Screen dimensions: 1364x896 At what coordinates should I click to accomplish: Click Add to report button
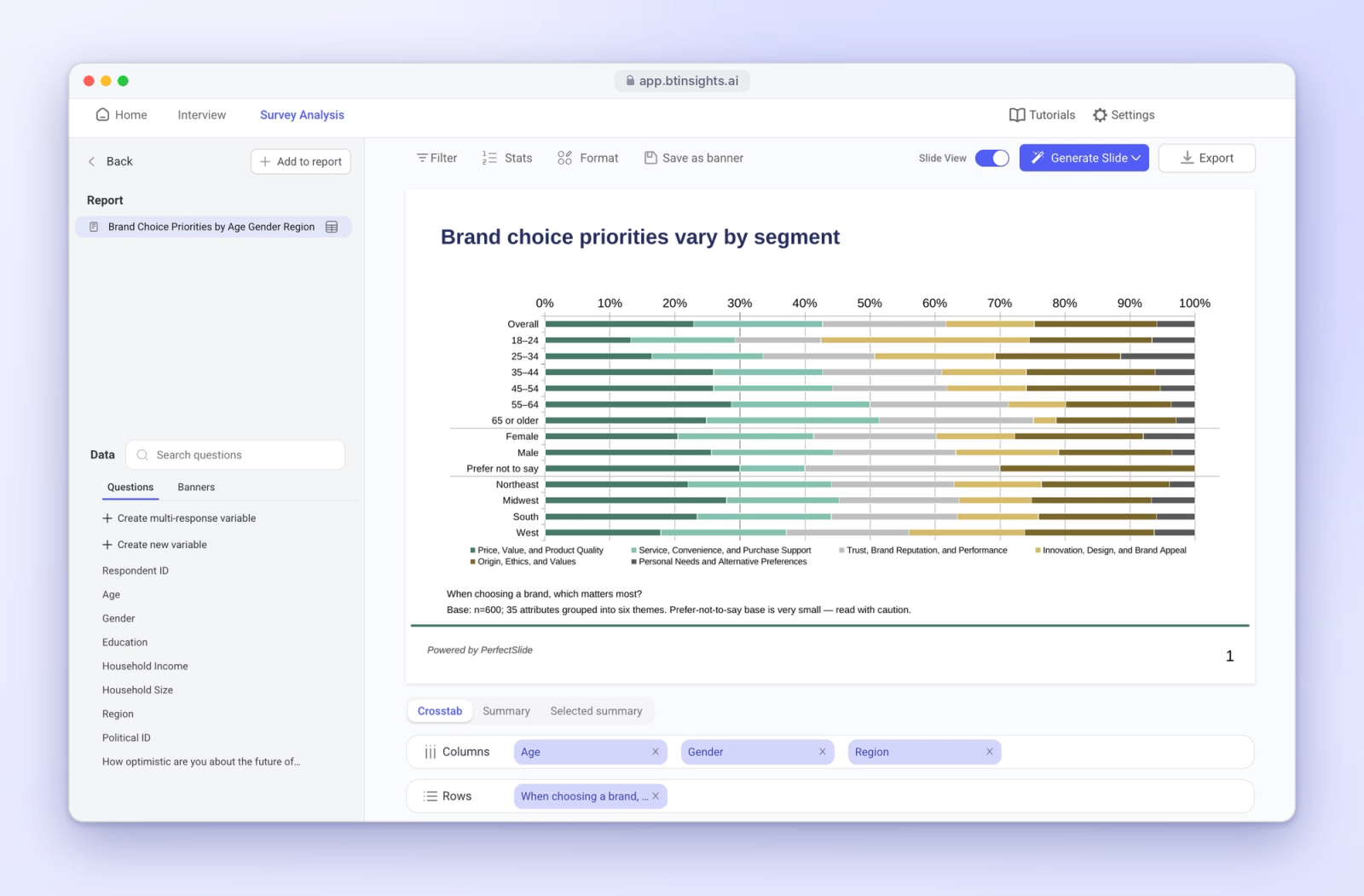point(301,161)
